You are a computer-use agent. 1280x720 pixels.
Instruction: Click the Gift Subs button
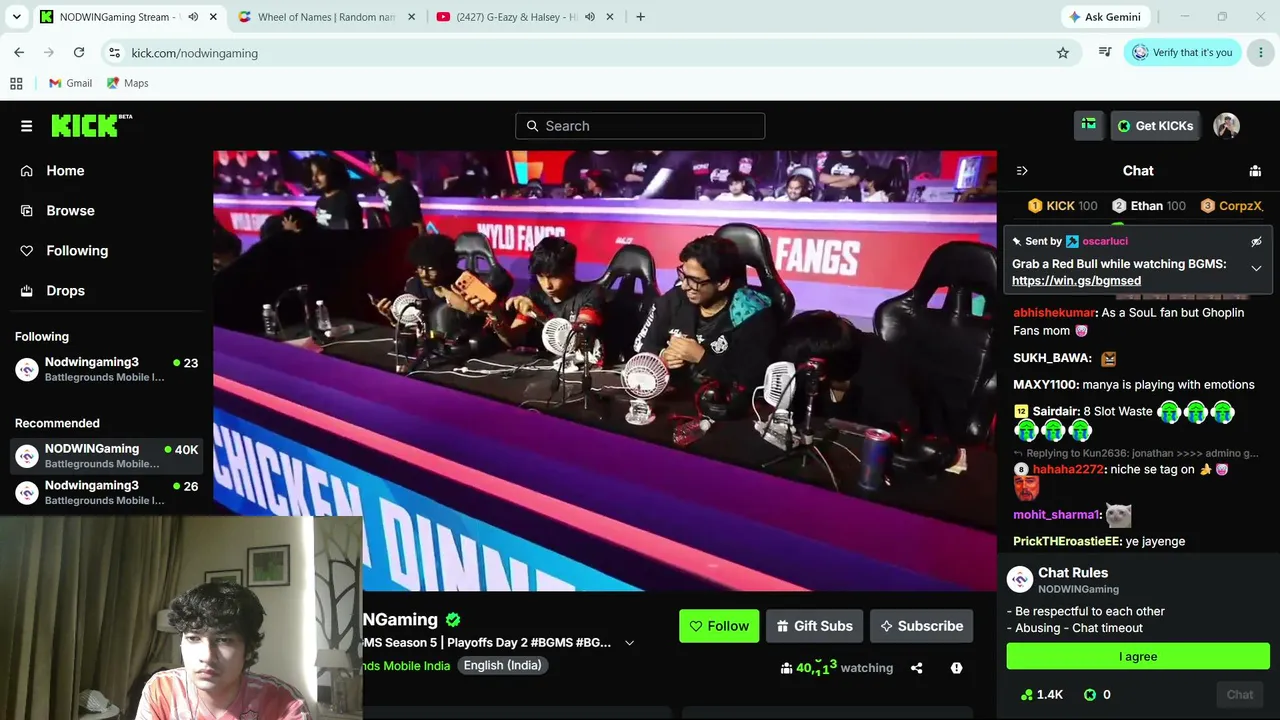[814, 626]
